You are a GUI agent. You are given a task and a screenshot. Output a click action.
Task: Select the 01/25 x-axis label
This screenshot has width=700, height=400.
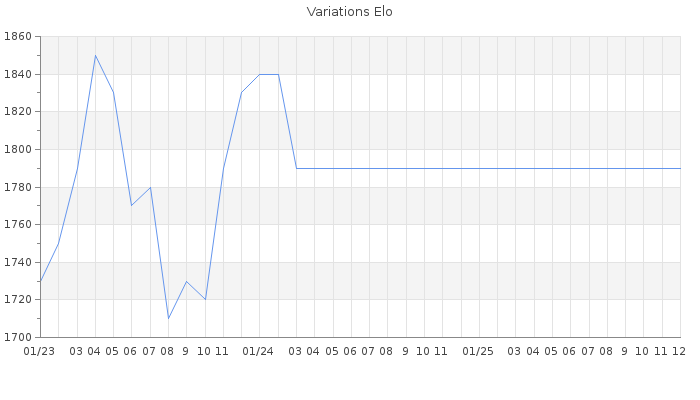click(x=478, y=351)
